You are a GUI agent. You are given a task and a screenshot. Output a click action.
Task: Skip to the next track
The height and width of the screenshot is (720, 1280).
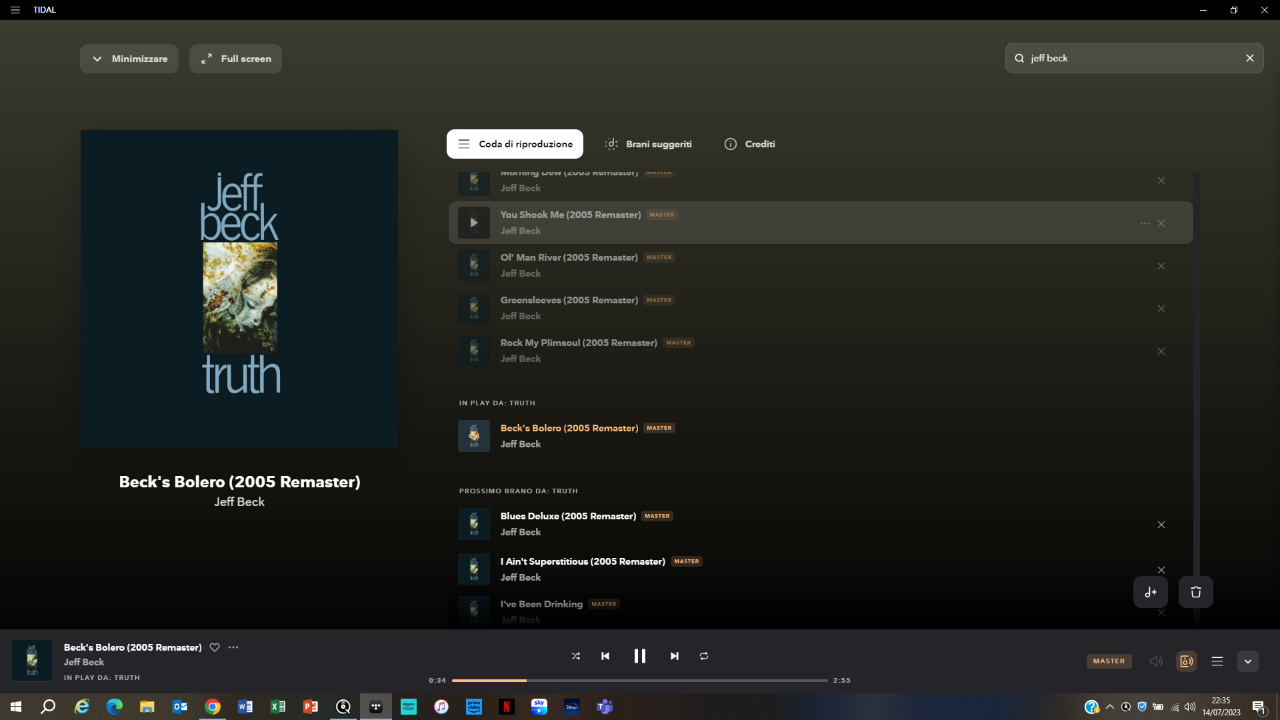tap(674, 656)
